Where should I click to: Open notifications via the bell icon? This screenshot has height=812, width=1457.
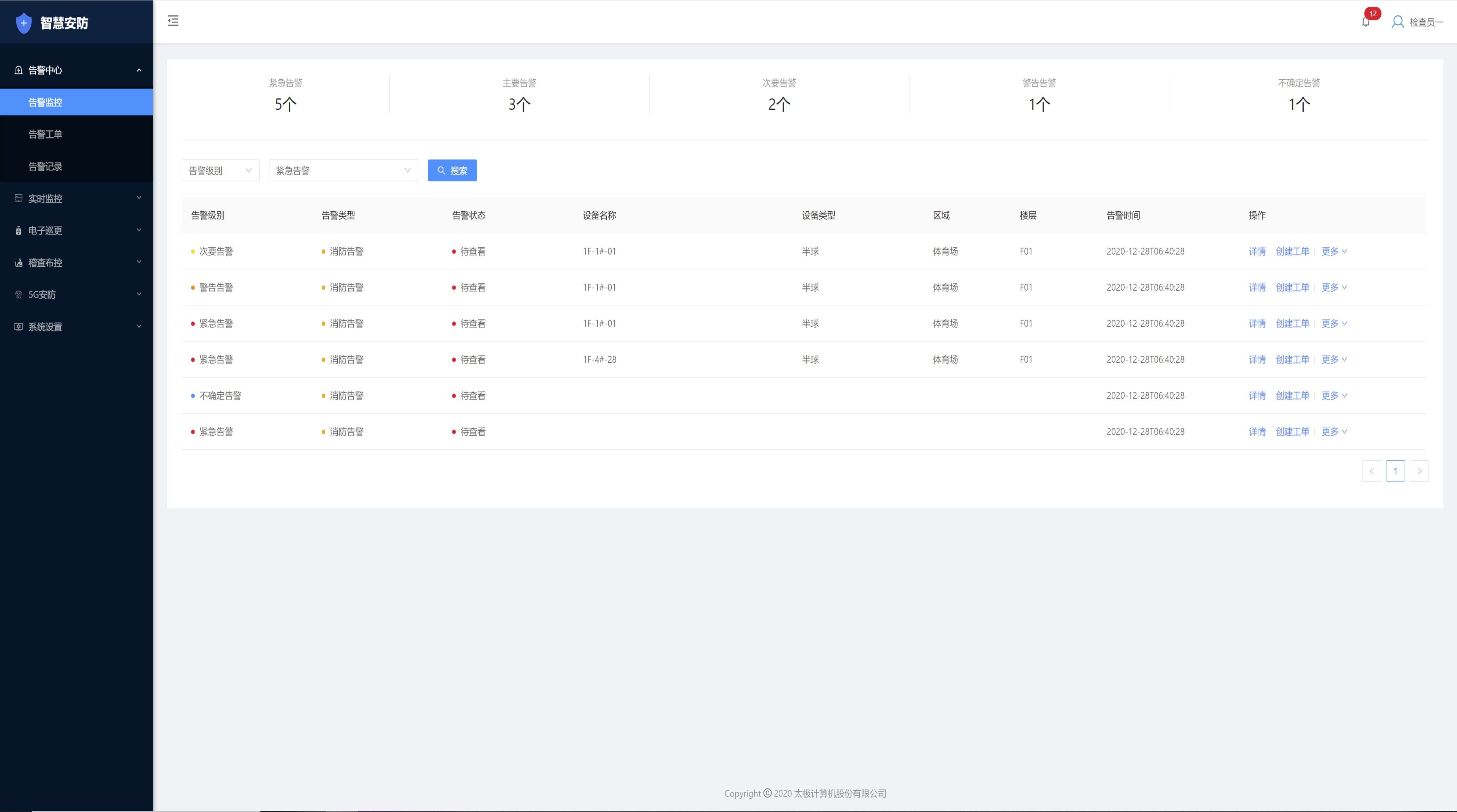[1366, 22]
